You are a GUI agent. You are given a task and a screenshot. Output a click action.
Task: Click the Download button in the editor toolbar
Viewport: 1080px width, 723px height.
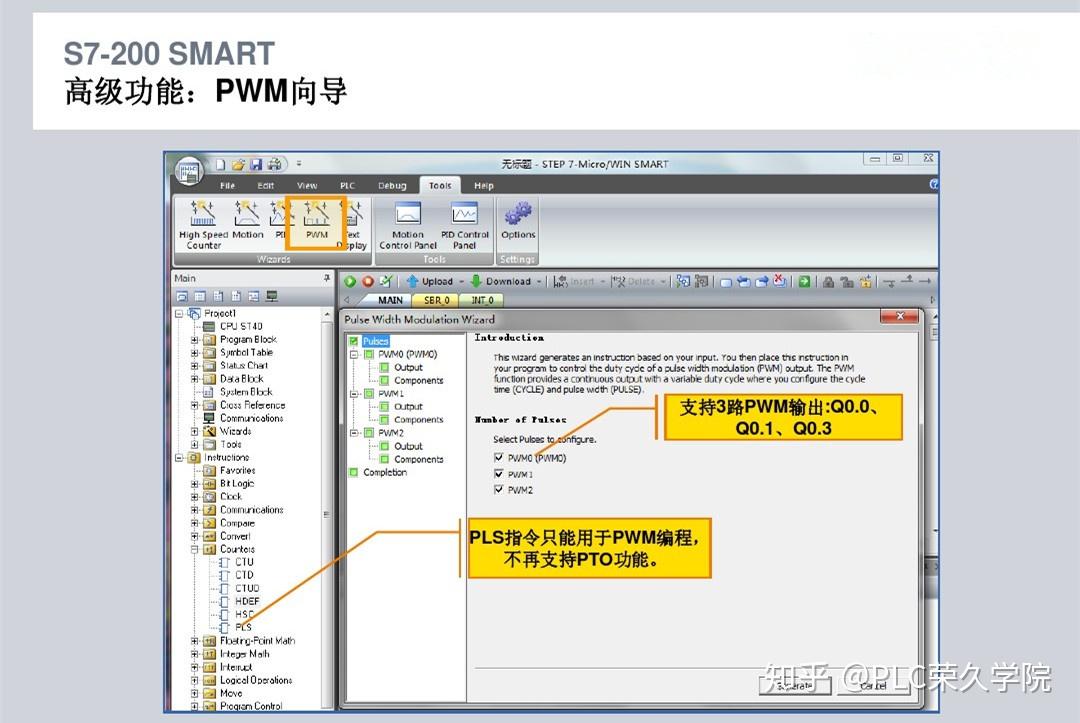tap(501, 281)
